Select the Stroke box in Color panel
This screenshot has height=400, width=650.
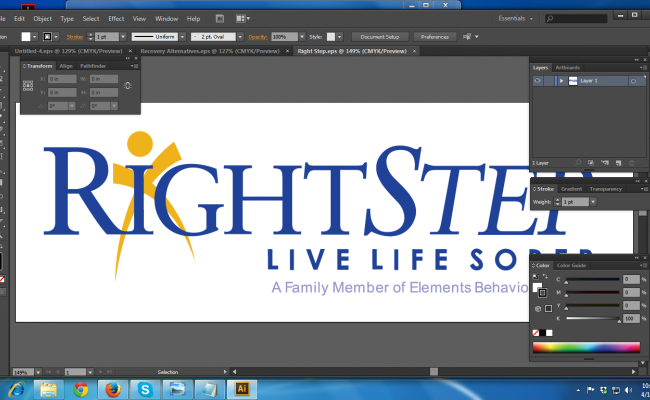[542, 293]
